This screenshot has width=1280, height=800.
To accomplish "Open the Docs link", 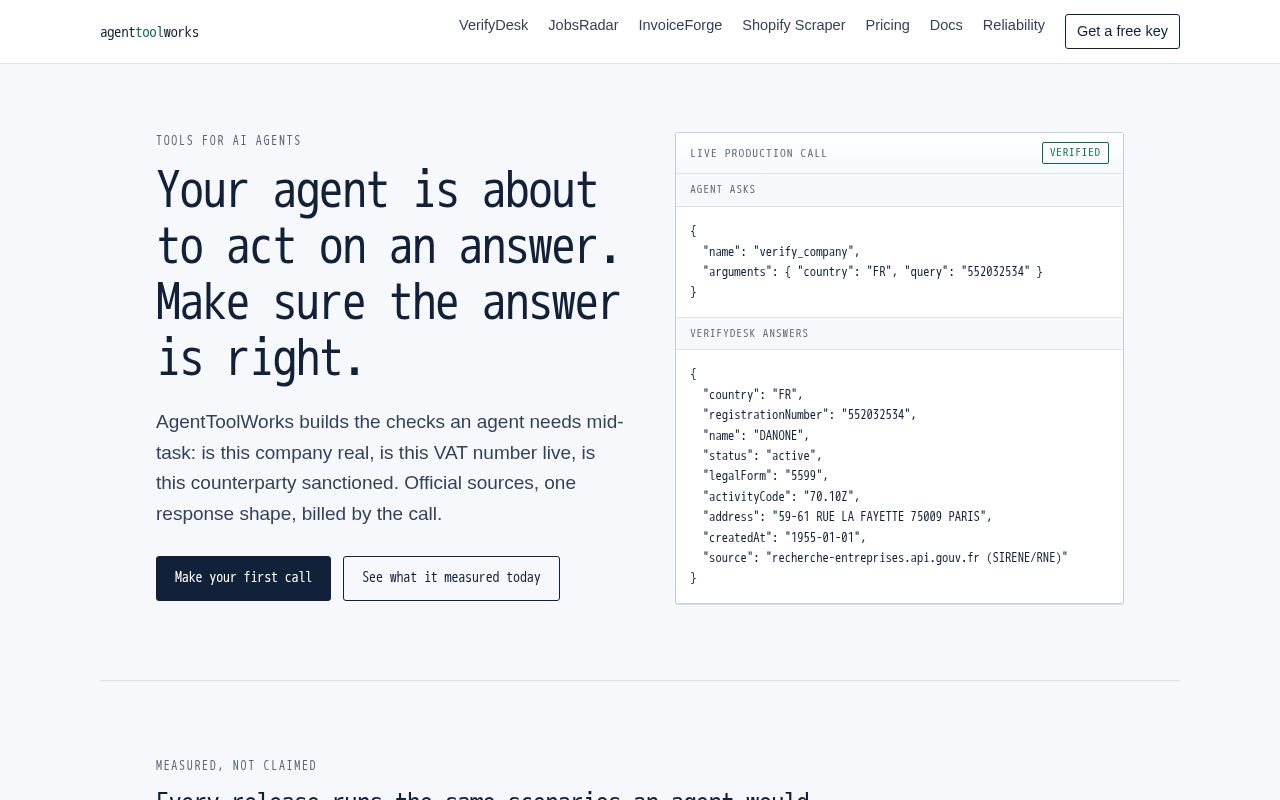I will point(946,25).
